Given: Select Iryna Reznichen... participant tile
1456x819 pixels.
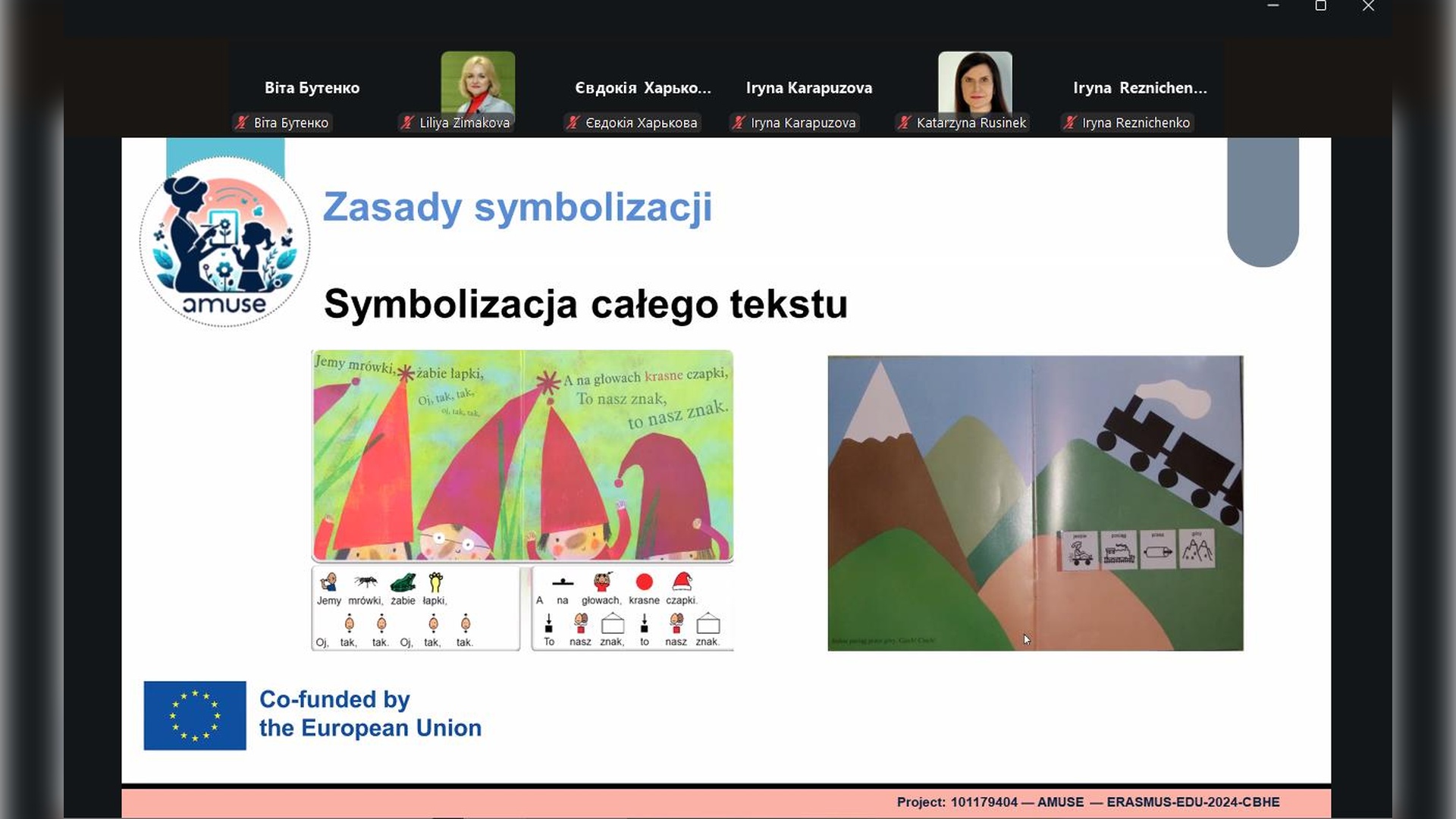Looking at the screenshot, I should (1139, 88).
